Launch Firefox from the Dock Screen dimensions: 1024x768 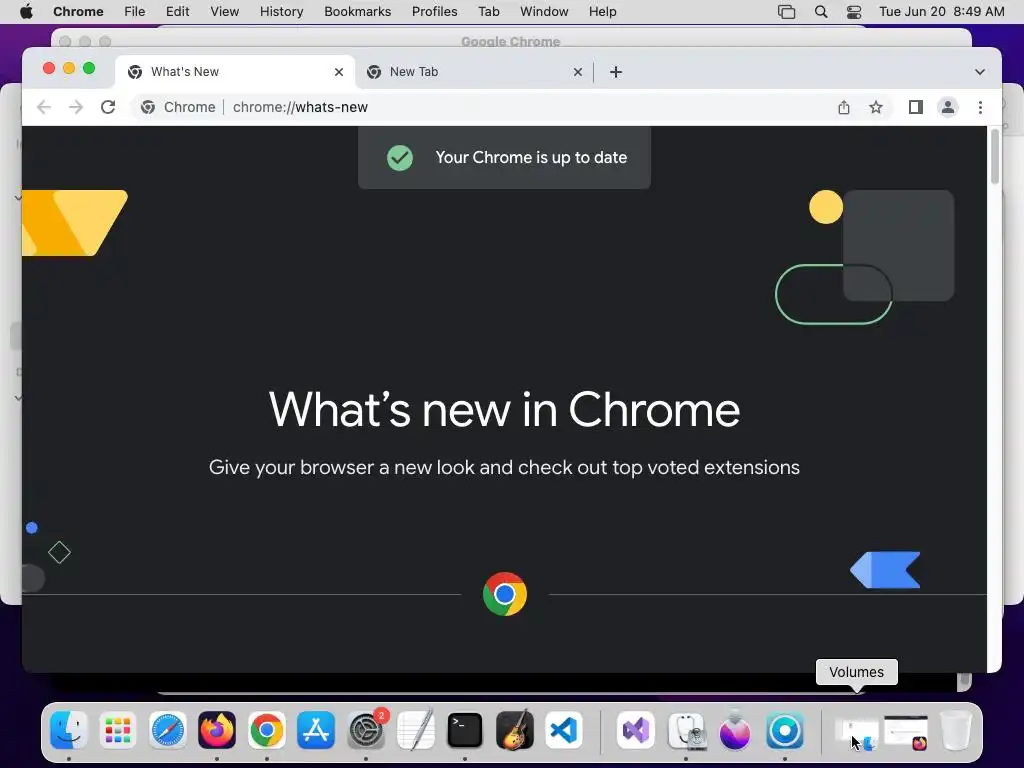click(217, 730)
